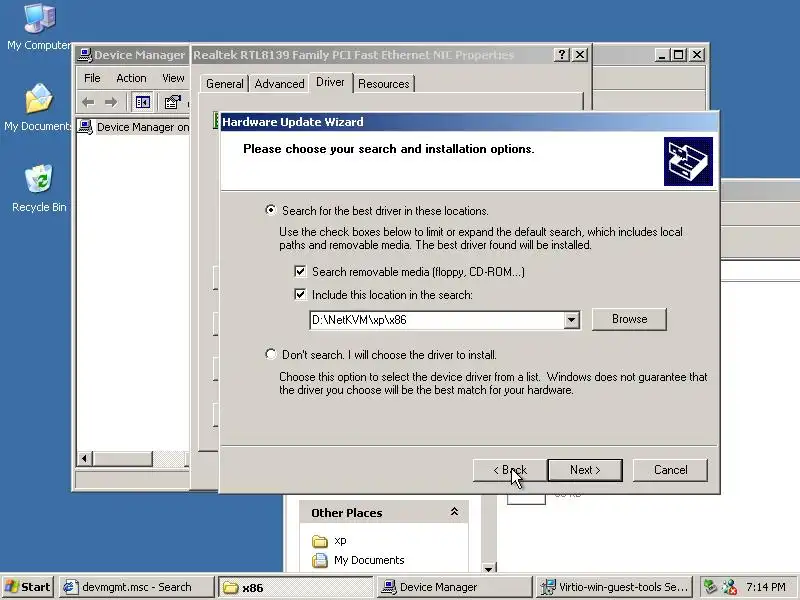
Task: Switch to the Resources tab
Action: 384,84
